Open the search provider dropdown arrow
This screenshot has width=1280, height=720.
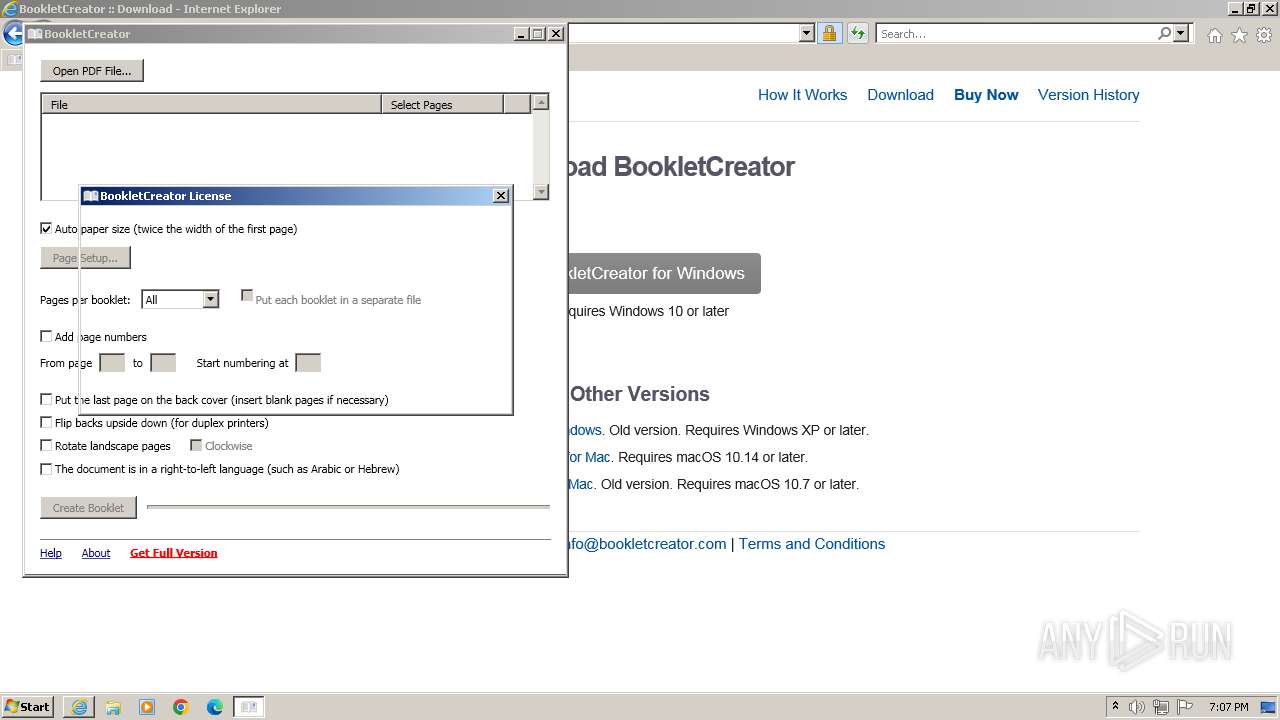1181,34
